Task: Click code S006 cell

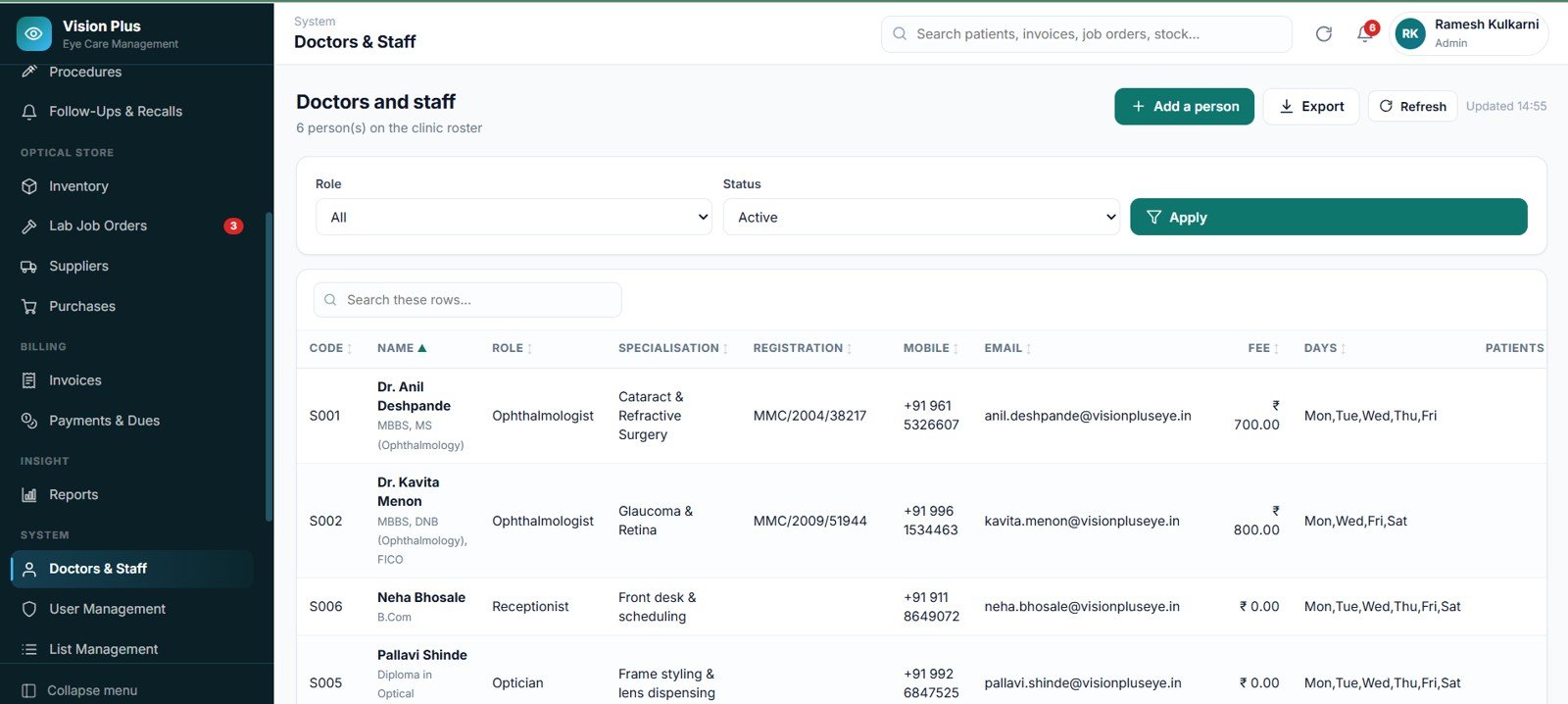Action: click(x=326, y=607)
